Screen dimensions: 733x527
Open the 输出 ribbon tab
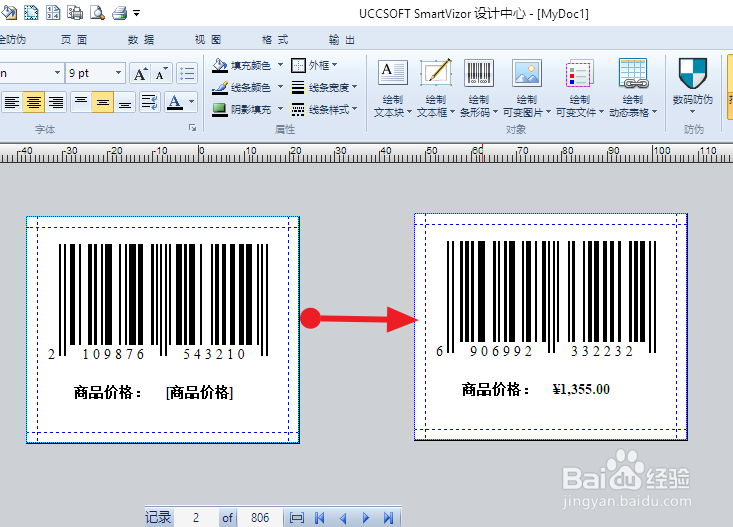click(342, 40)
